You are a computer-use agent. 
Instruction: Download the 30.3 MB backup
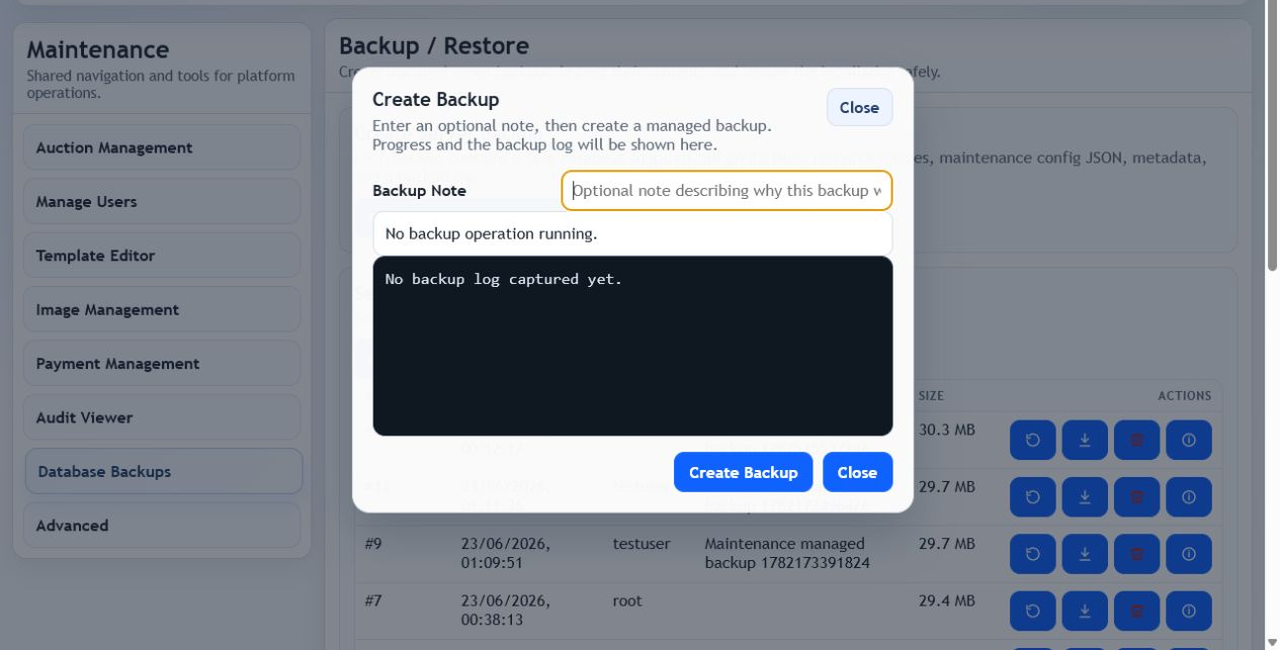(x=1085, y=440)
